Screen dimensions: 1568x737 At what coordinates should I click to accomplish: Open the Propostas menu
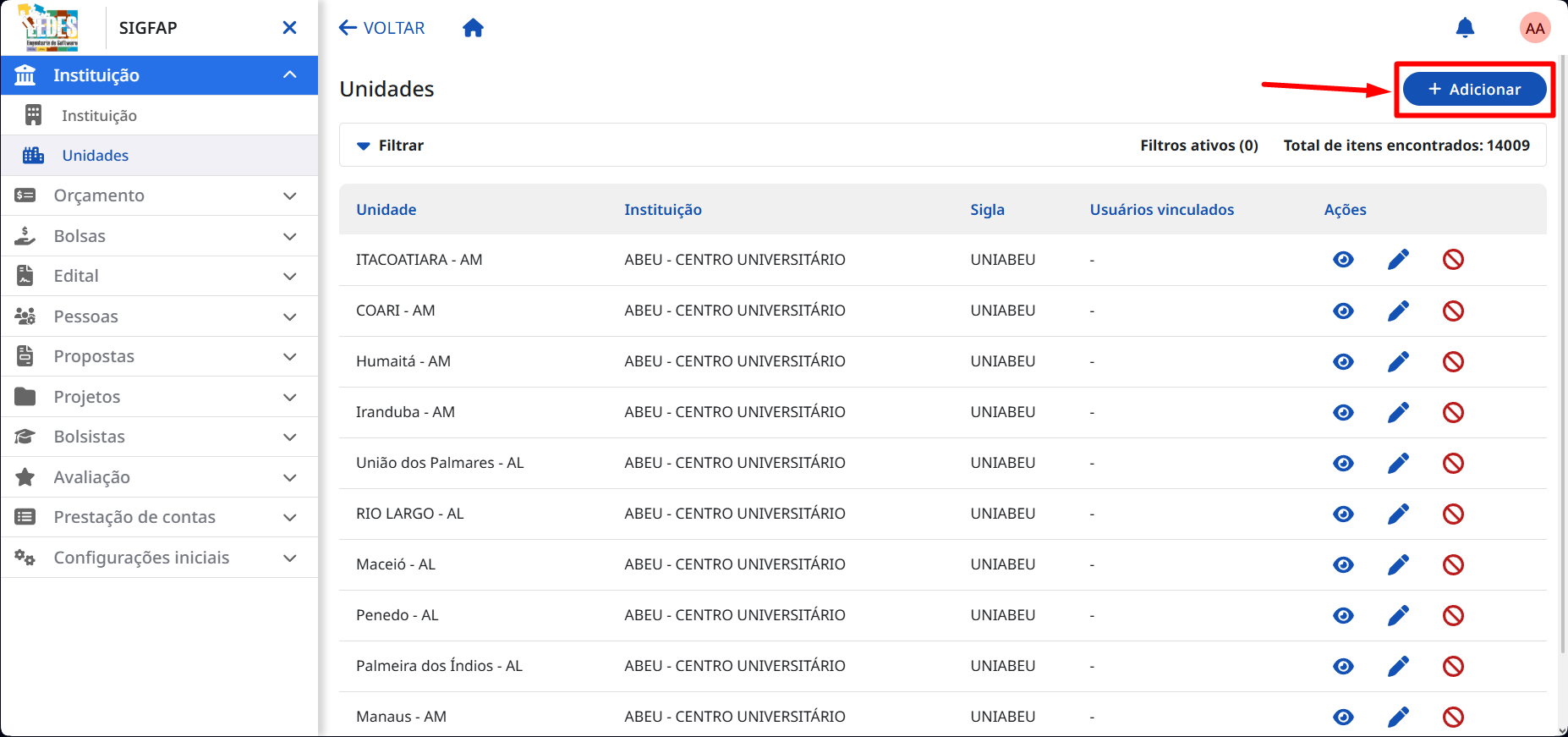coord(159,356)
